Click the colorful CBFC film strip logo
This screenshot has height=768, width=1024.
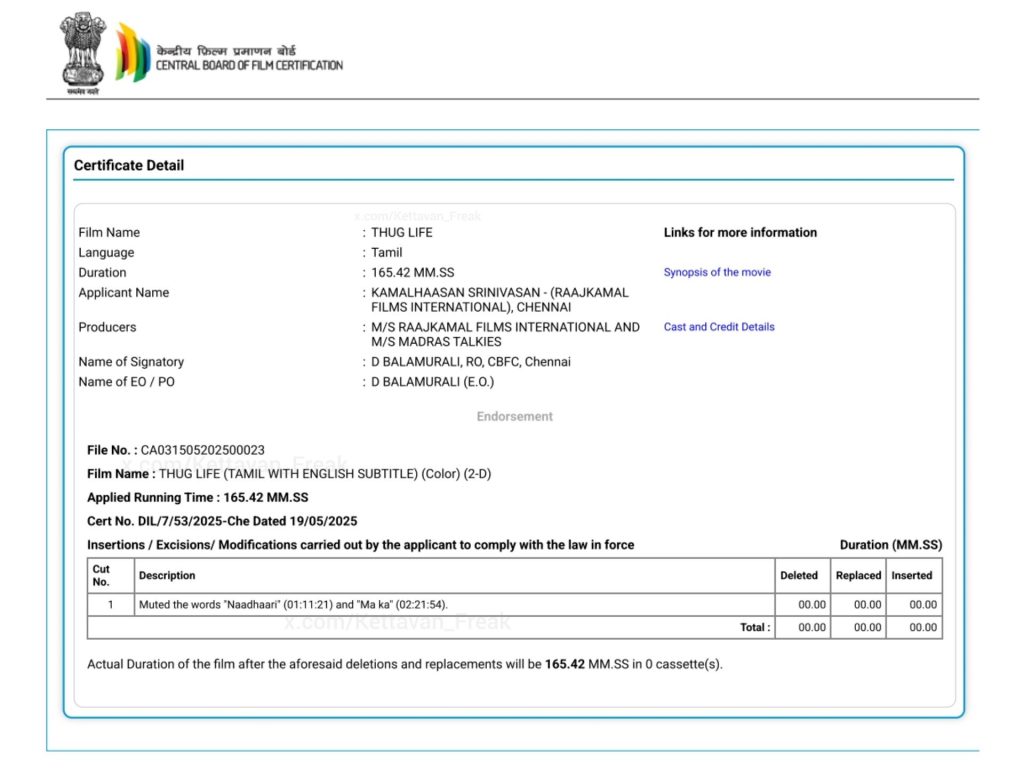132,52
